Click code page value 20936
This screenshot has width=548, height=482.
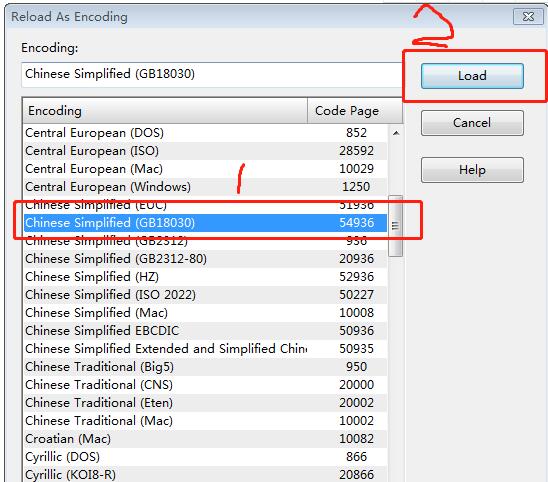tap(356, 259)
